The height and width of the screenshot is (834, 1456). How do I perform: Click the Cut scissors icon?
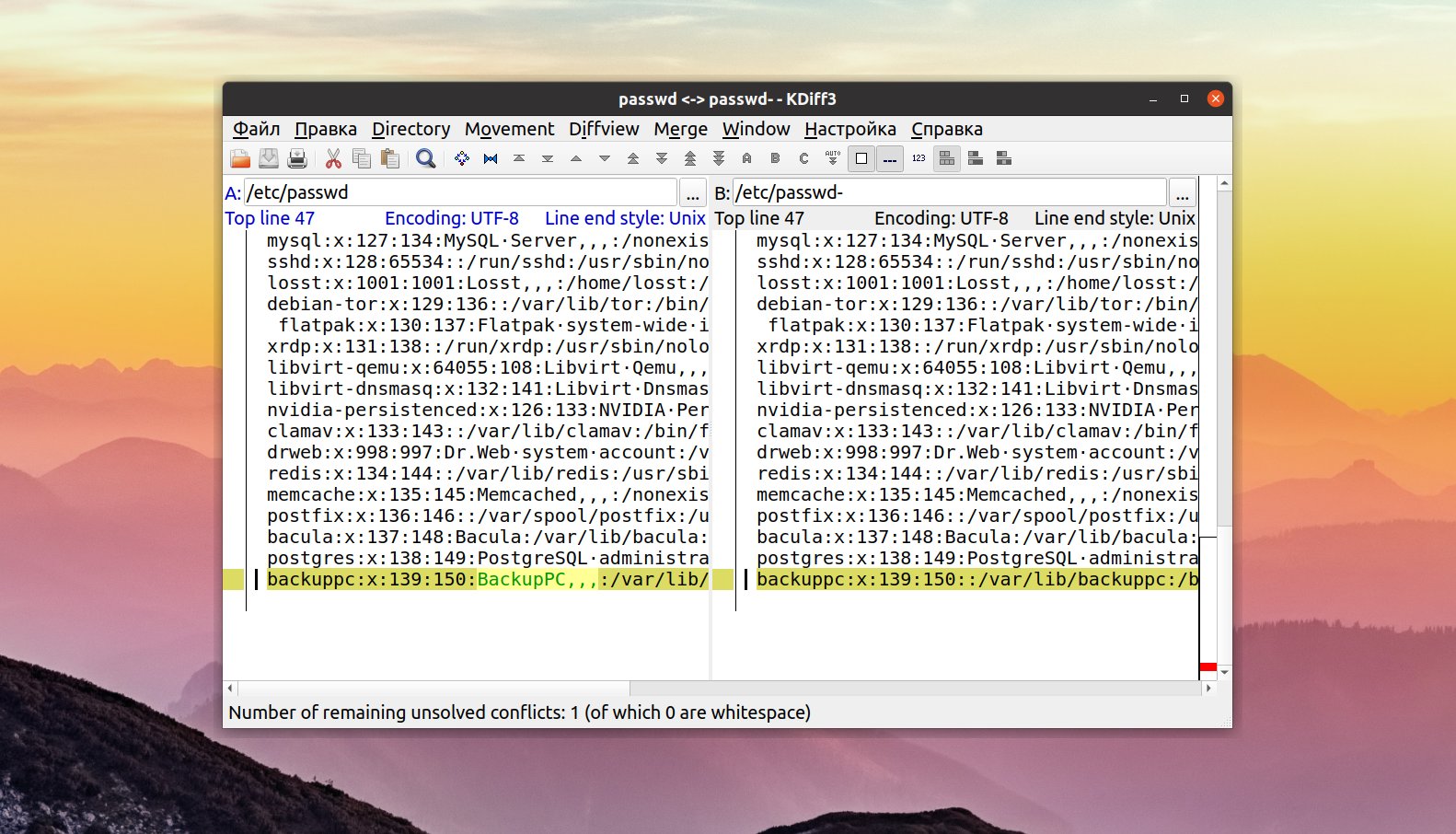333,158
